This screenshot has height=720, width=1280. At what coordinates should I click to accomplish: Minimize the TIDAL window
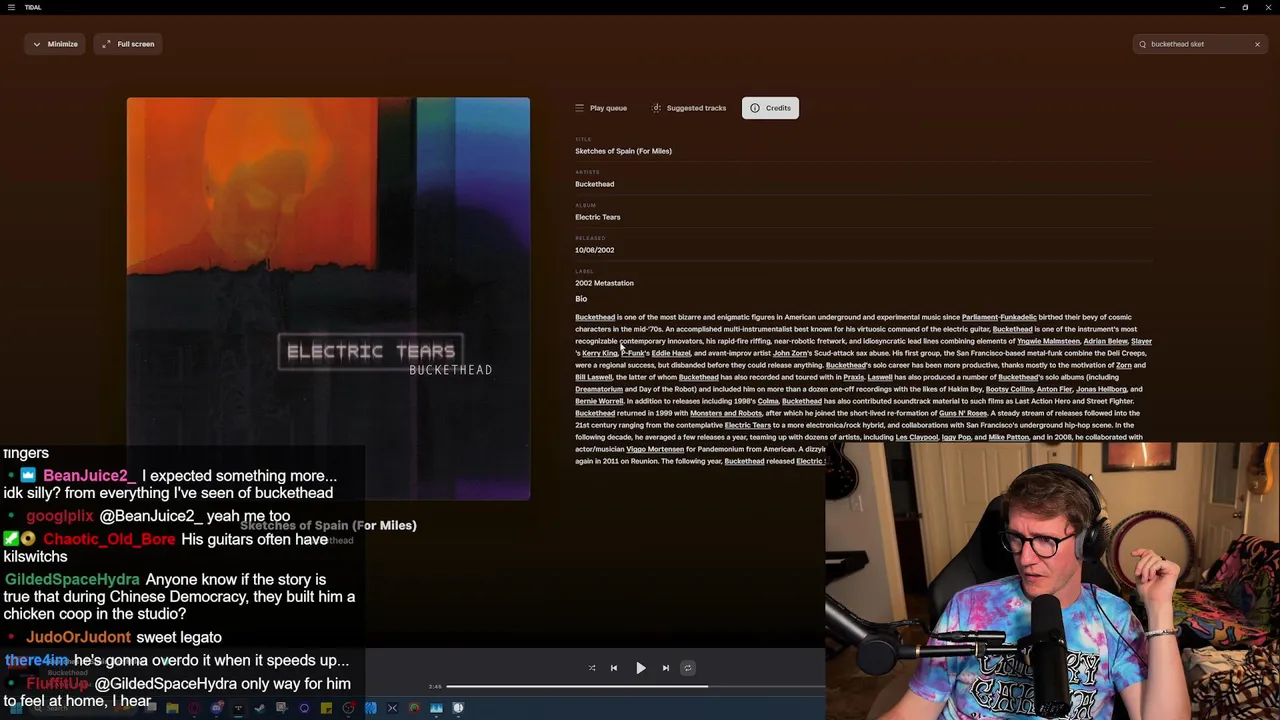[1222, 7]
